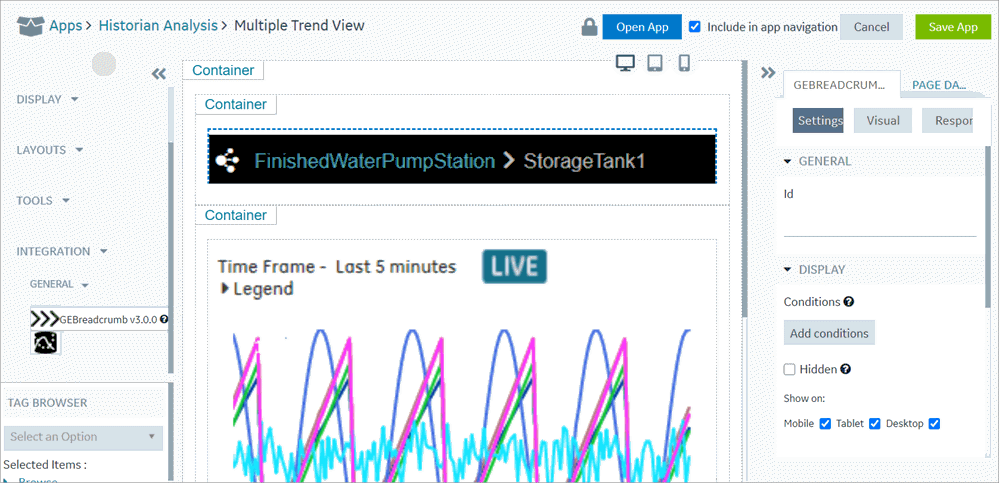1000x483 pixels.
Task: Toggle Include in app navigation checkbox
Action: coord(695,27)
